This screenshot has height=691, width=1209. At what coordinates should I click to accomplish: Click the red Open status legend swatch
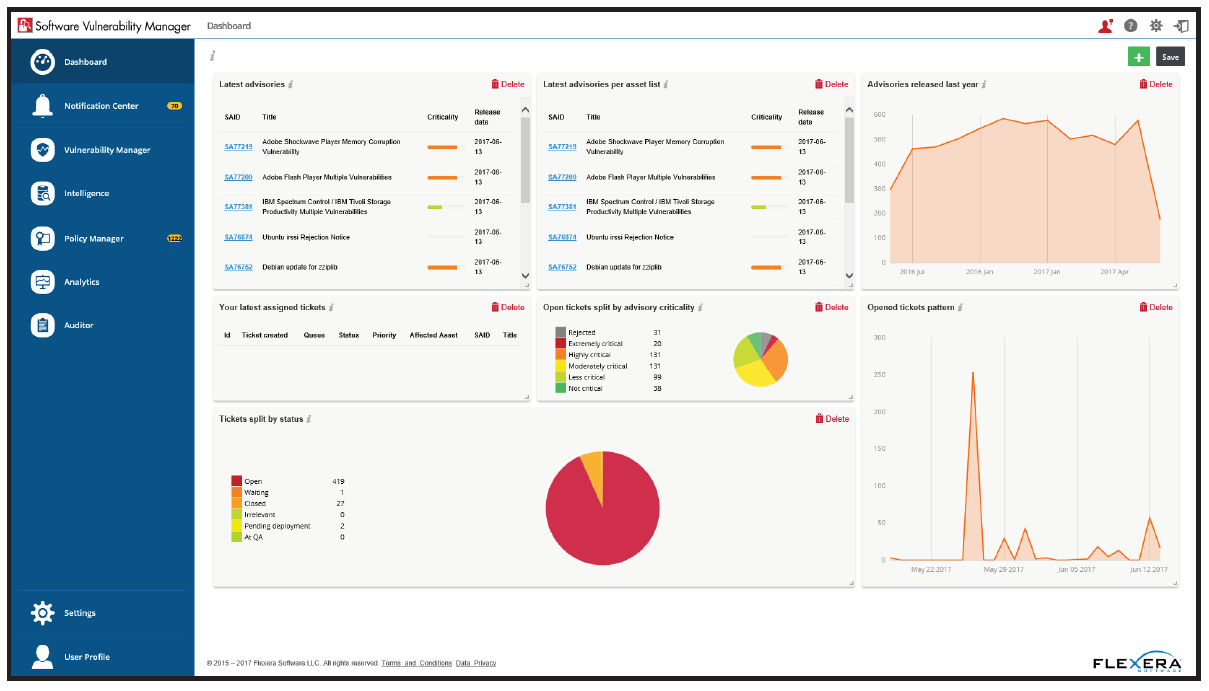coord(236,481)
